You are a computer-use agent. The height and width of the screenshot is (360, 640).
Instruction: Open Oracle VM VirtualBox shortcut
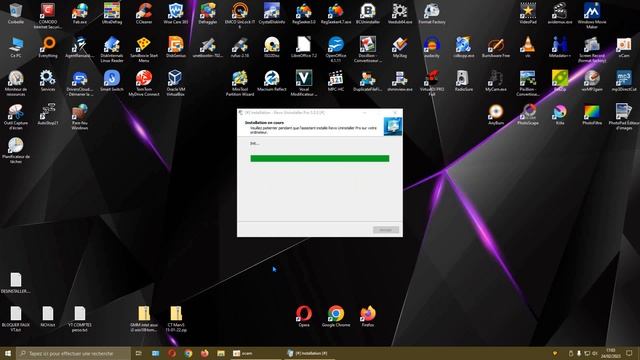[176, 83]
